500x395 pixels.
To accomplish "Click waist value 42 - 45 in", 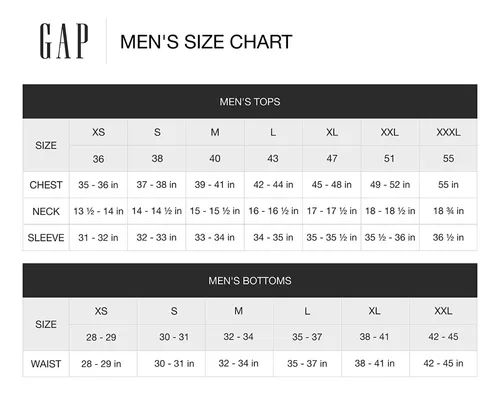I will pos(443,363).
